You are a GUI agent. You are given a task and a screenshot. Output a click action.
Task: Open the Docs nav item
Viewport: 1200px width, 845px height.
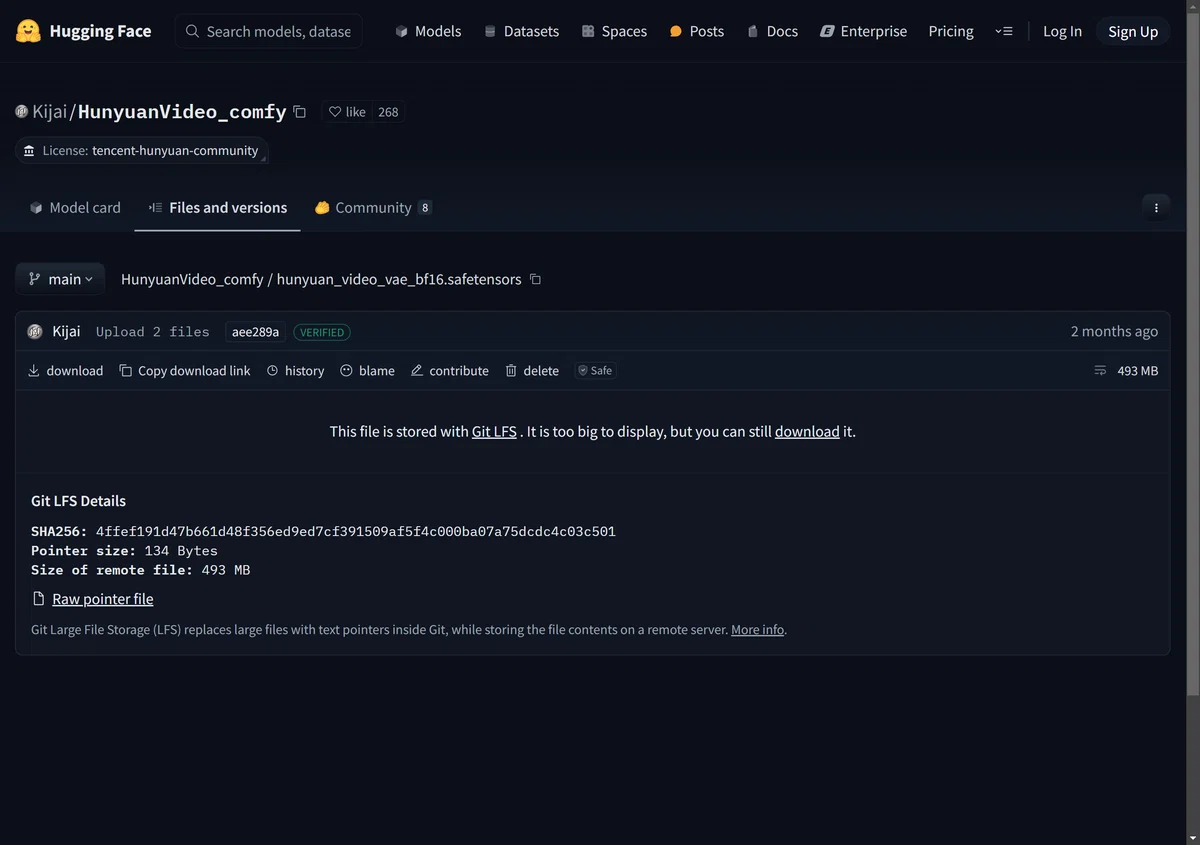coord(772,31)
